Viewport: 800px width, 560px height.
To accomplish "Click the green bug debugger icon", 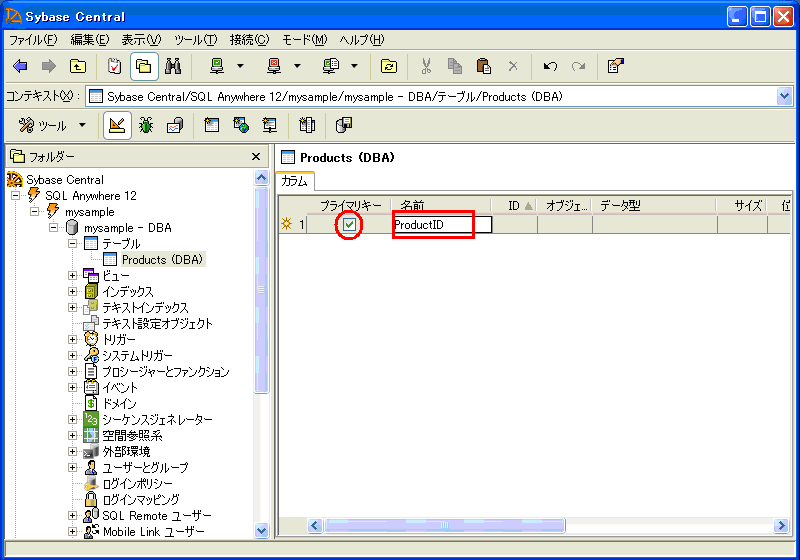I will point(146,125).
